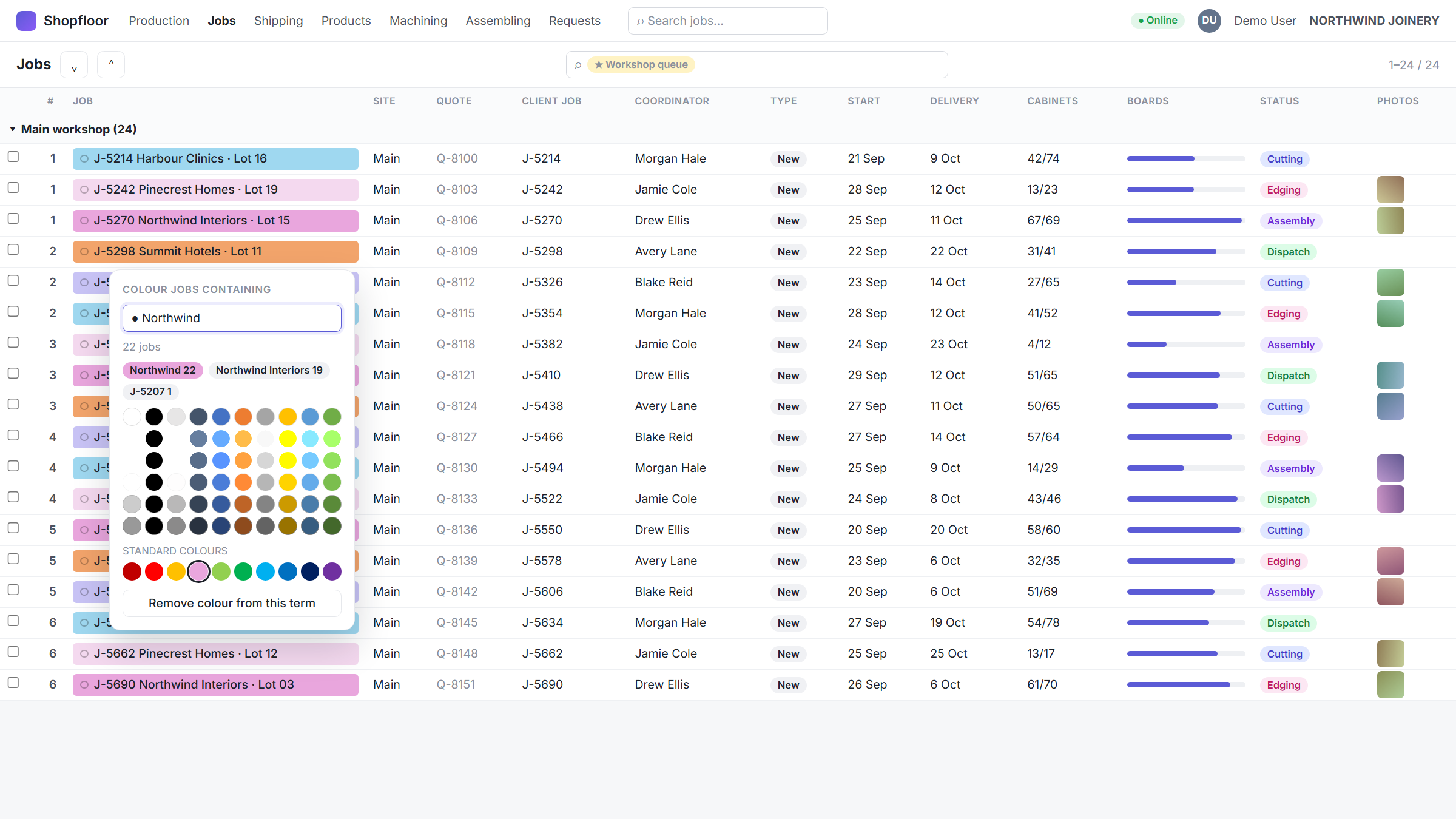Select the Northwind Interiors 19 suggestion chip
Viewport: 1456px width, 819px height.
pos(269,371)
